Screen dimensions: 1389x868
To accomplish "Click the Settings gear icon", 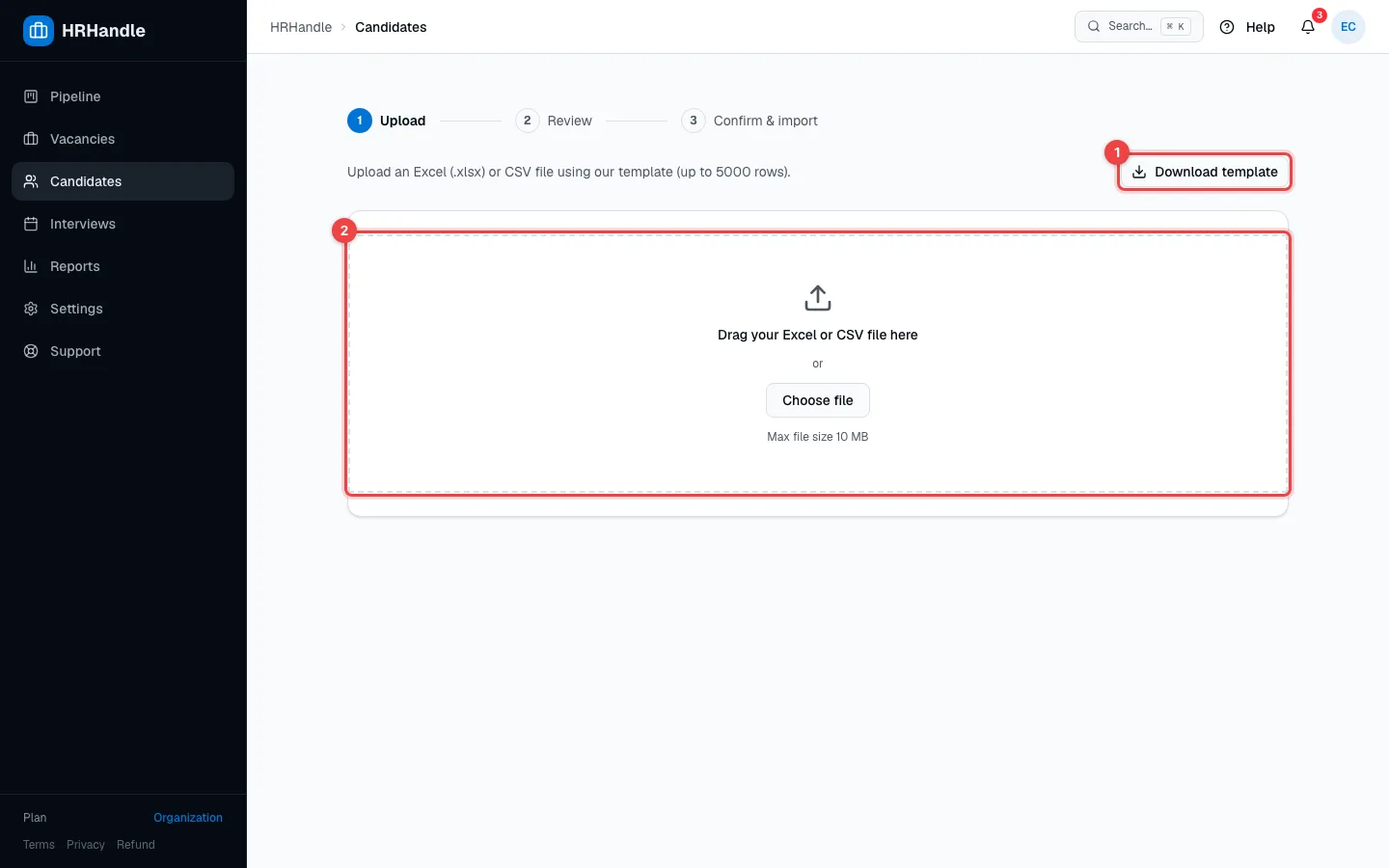I will click(31, 309).
